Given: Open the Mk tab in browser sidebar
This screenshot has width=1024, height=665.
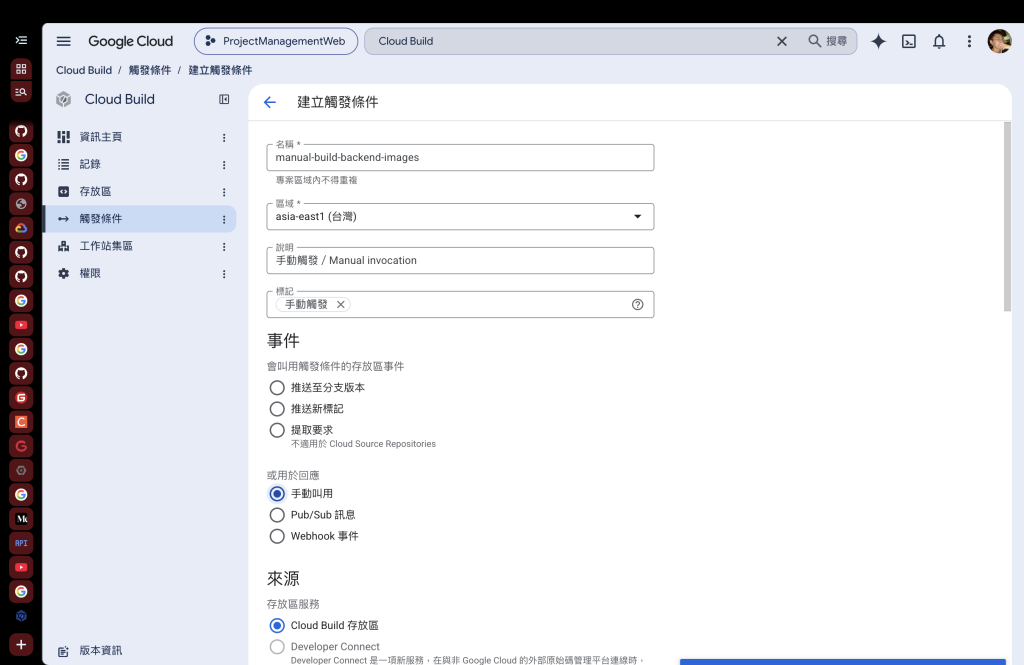Looking at the screenshot, I should (21, 519).
